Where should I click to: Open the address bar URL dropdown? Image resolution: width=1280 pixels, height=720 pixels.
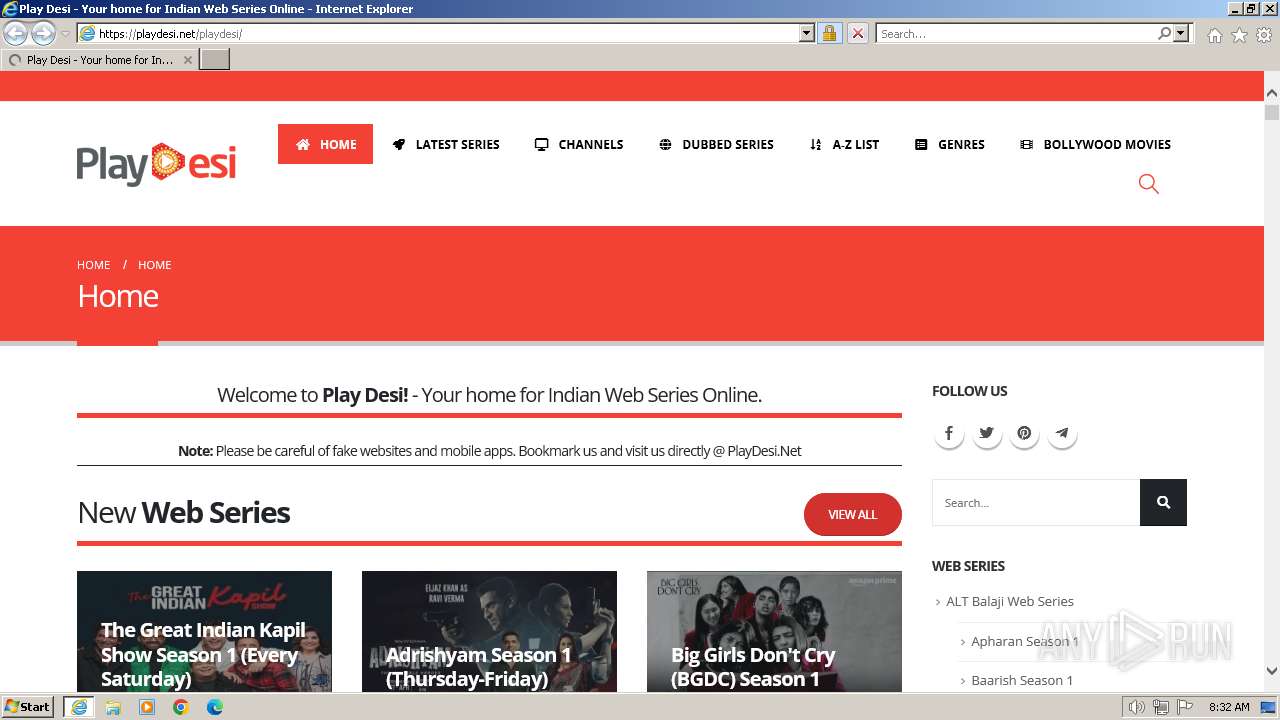pyautogui.click(x=807, y=33)
